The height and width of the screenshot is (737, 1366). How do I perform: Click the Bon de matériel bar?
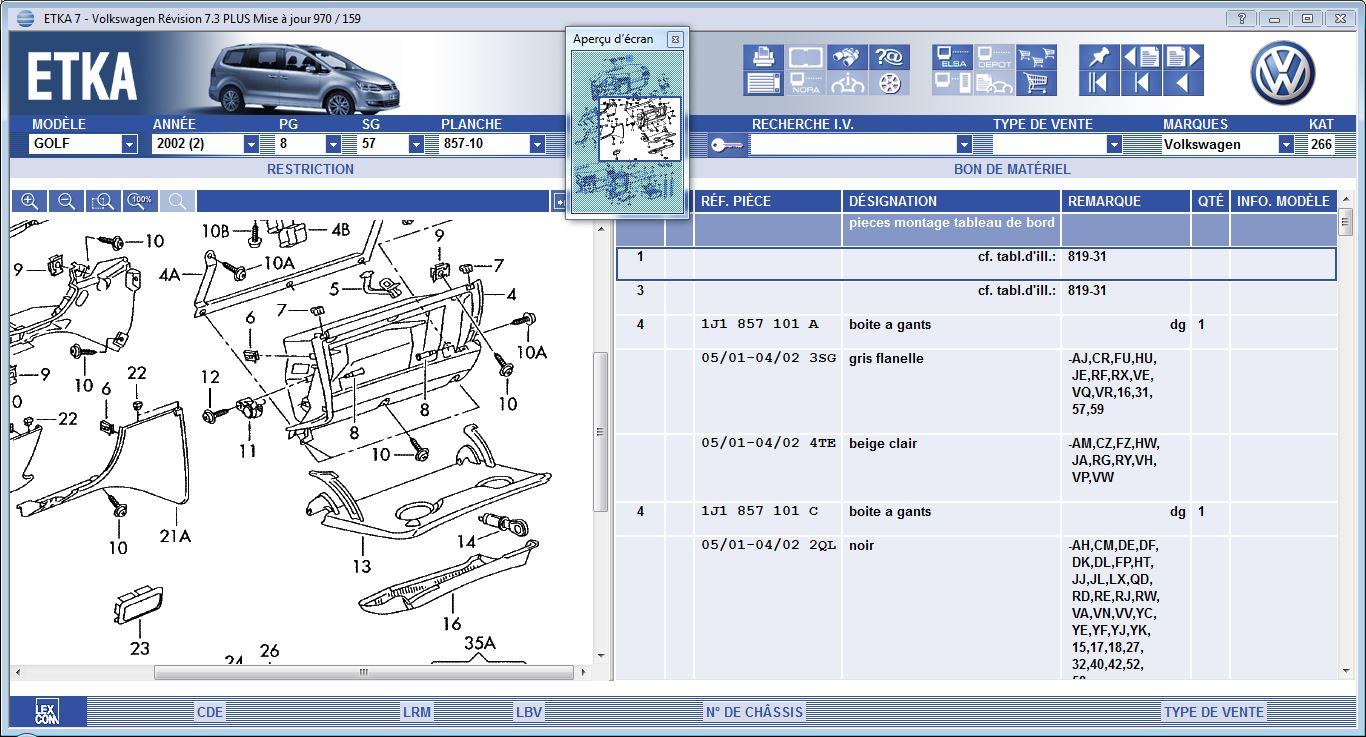(x=1012, y=169)
